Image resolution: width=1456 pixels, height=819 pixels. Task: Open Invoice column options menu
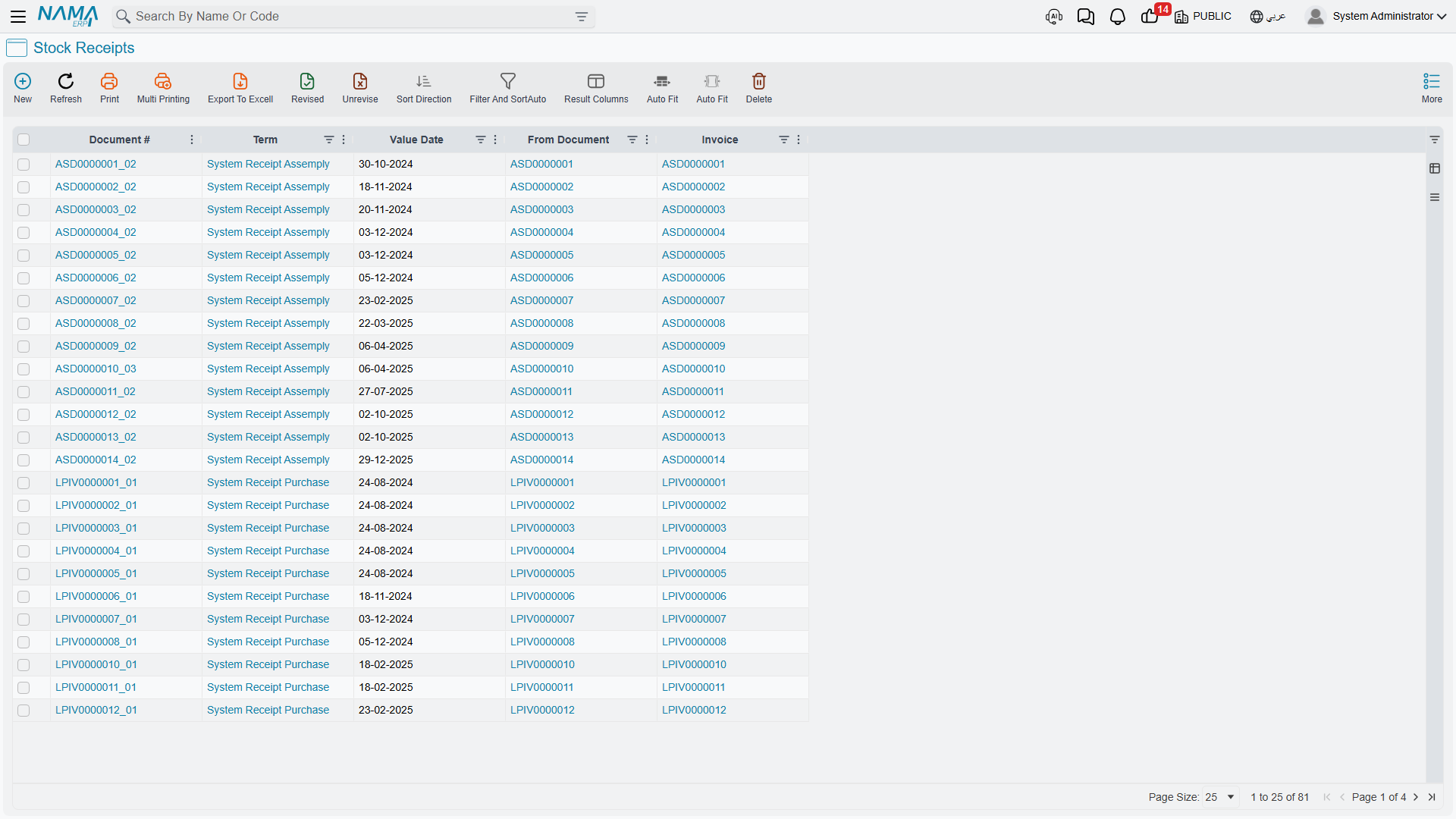click(799, 140)
